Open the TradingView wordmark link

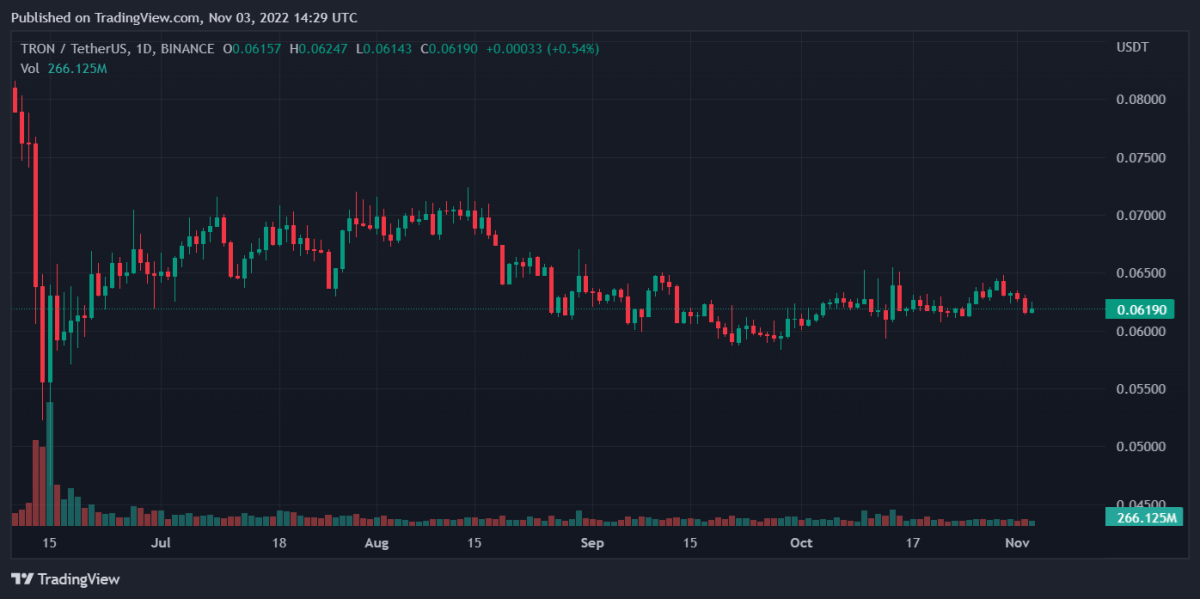click(x=78, y=579)
